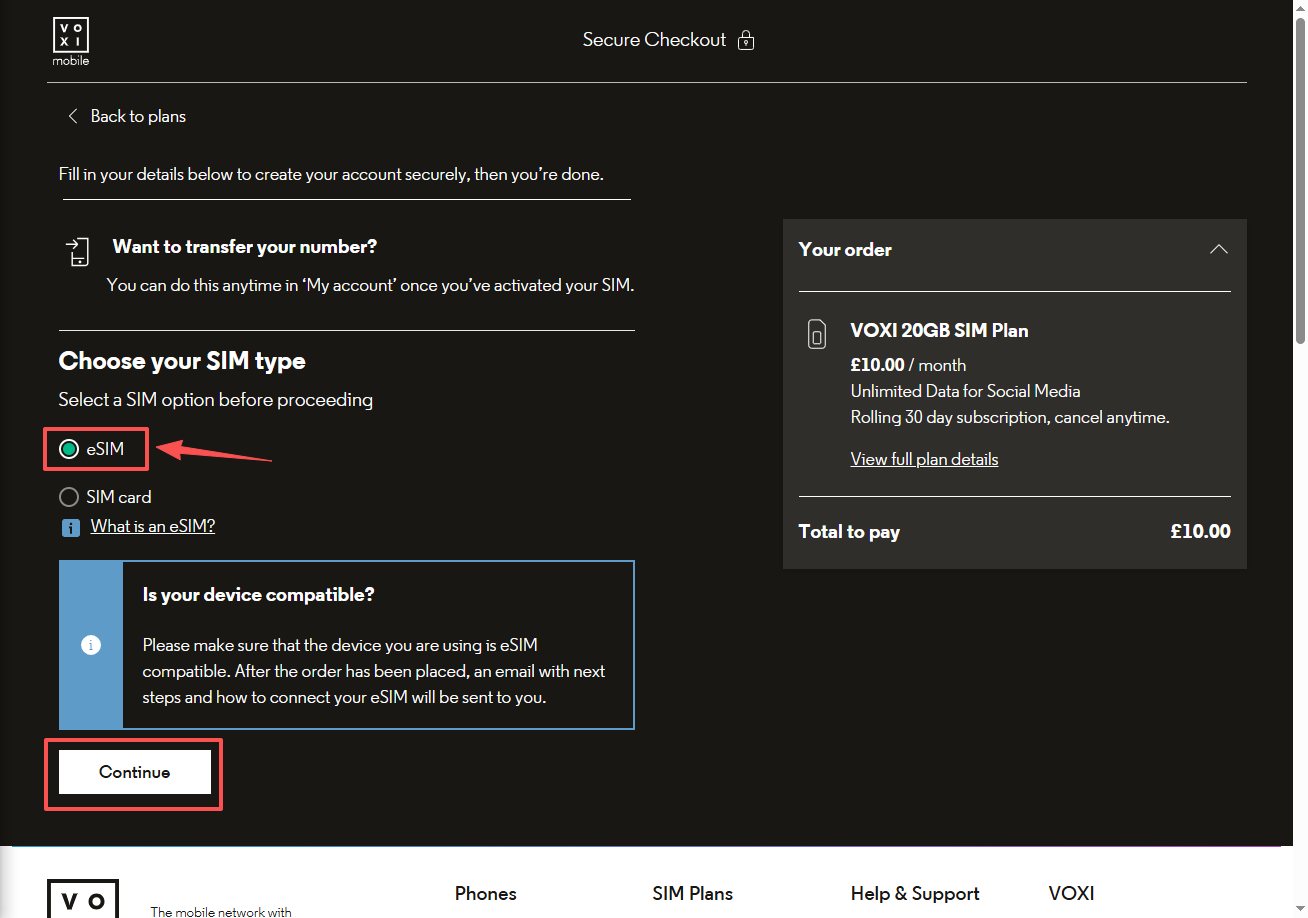
Task: Collapse the Your order summary panel
Action: [x=1218, y=249]
